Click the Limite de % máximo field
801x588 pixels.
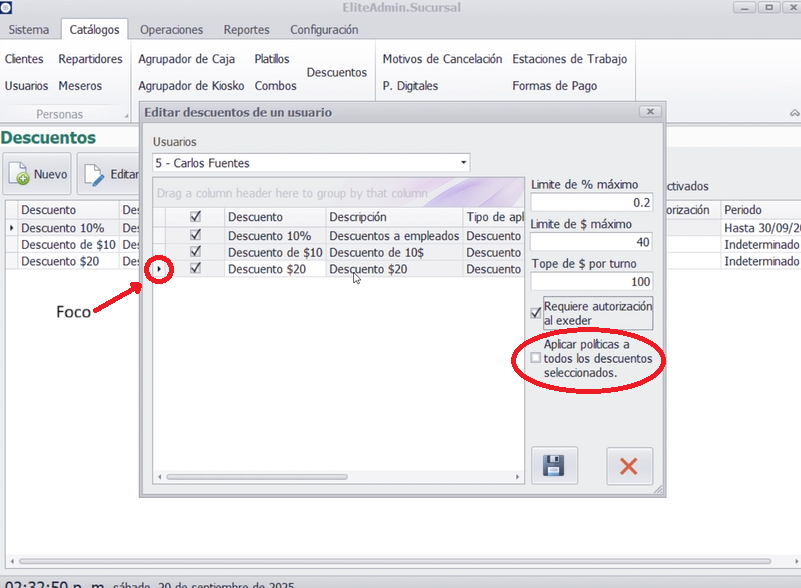[x=591, y=202]
